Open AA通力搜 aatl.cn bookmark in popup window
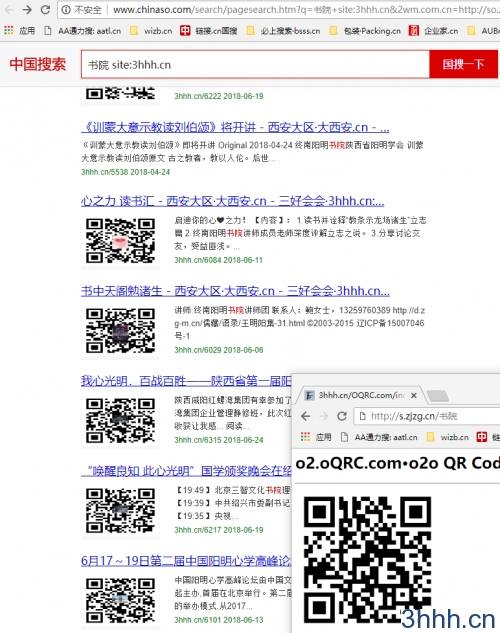 click(379, 437)
